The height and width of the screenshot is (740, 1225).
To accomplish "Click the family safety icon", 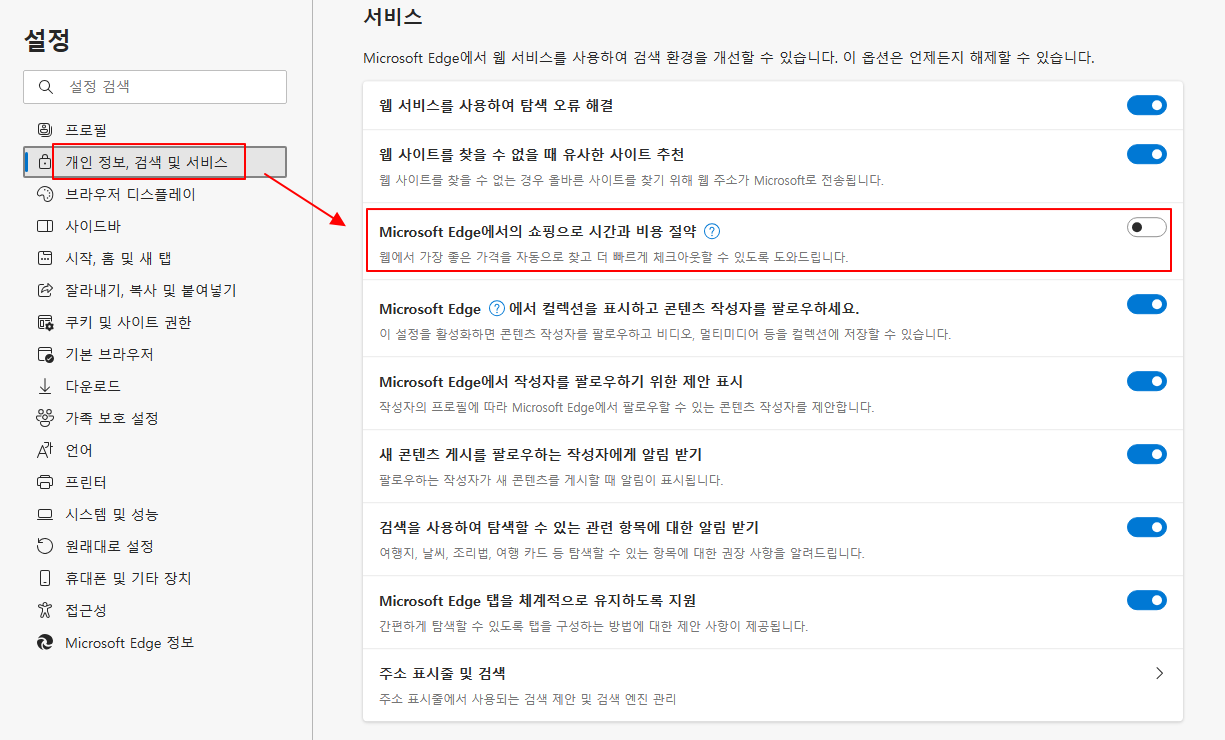I will pyautogui.click(x=44, y=418).
